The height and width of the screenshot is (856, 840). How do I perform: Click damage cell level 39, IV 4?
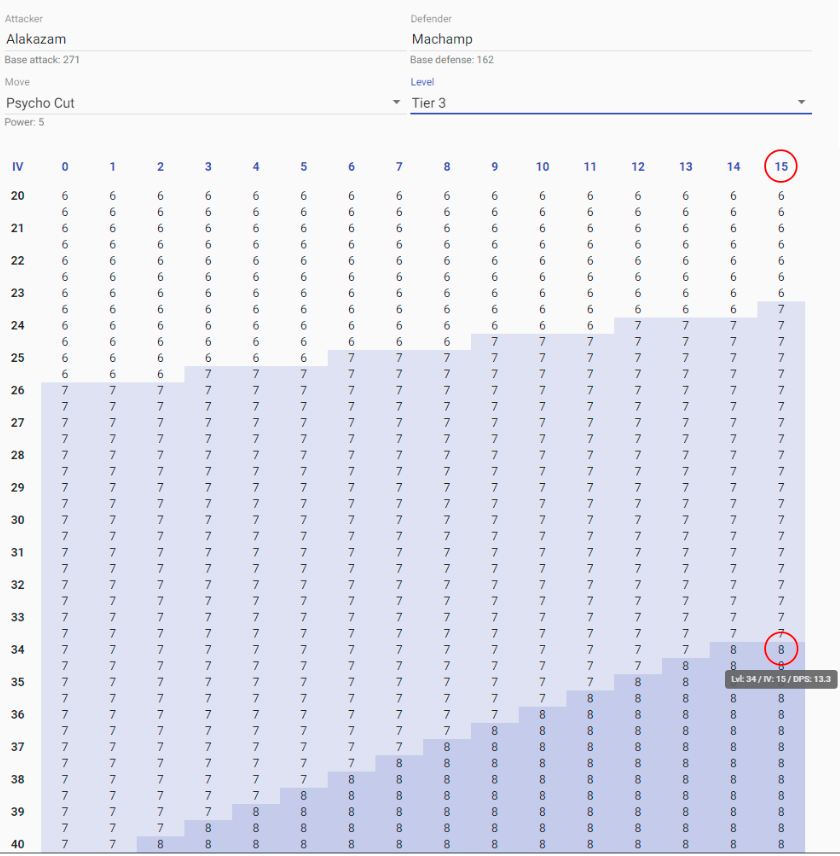click(x=256, y=812)
